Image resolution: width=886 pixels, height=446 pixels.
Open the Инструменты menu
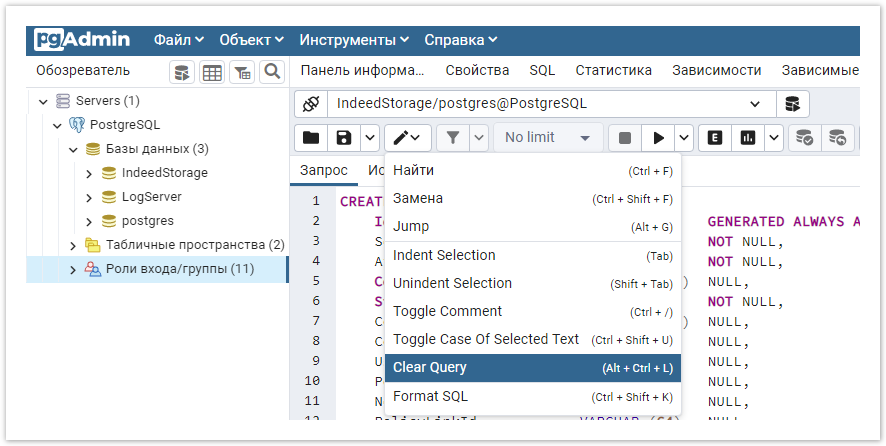coord(354,40)
